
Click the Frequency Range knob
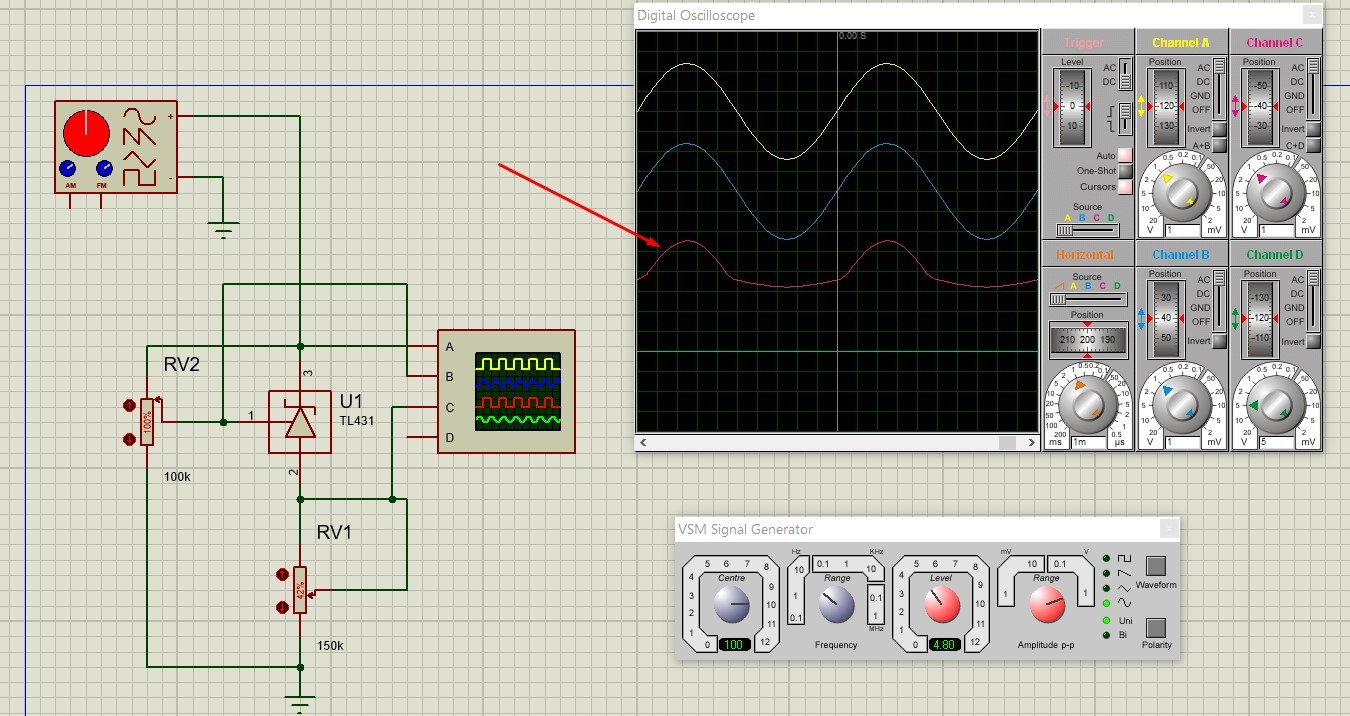click(x=835, y=602)
